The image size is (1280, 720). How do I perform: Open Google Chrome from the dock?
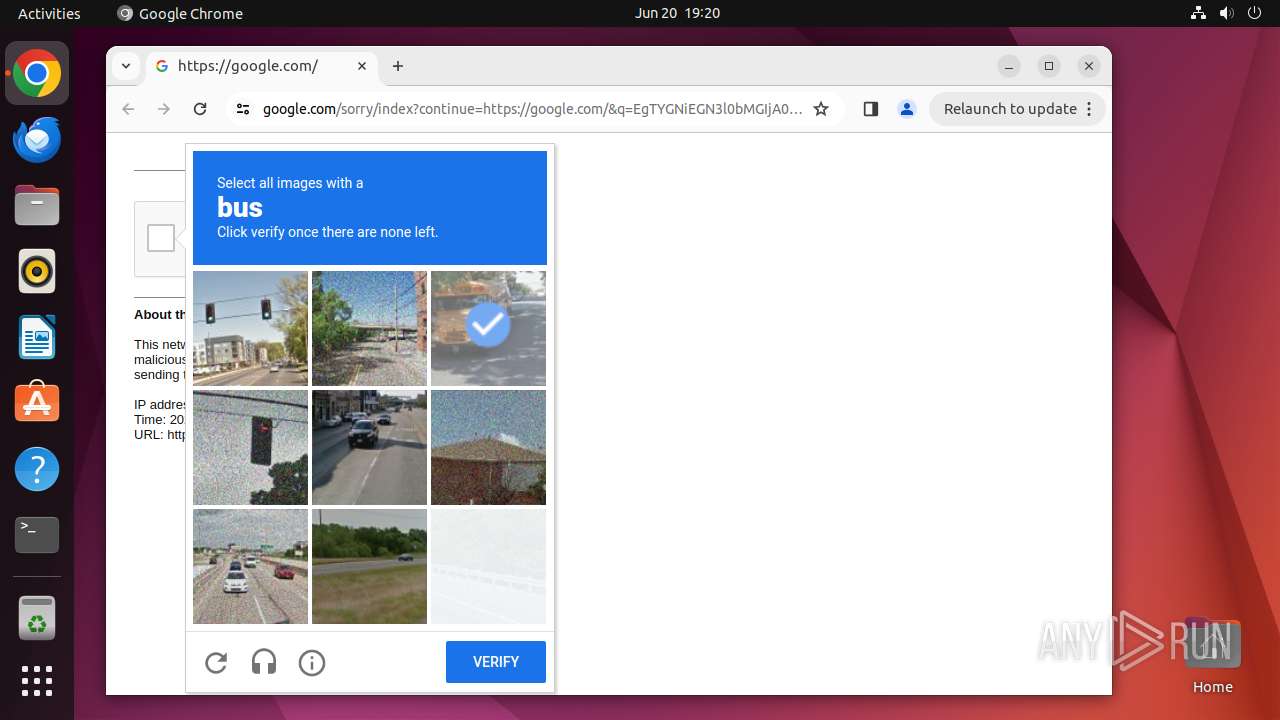(x=37, y=73)
